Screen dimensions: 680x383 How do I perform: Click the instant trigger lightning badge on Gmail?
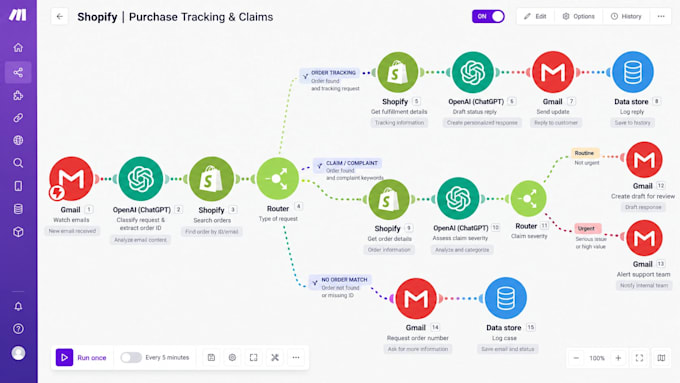[57, 193]
